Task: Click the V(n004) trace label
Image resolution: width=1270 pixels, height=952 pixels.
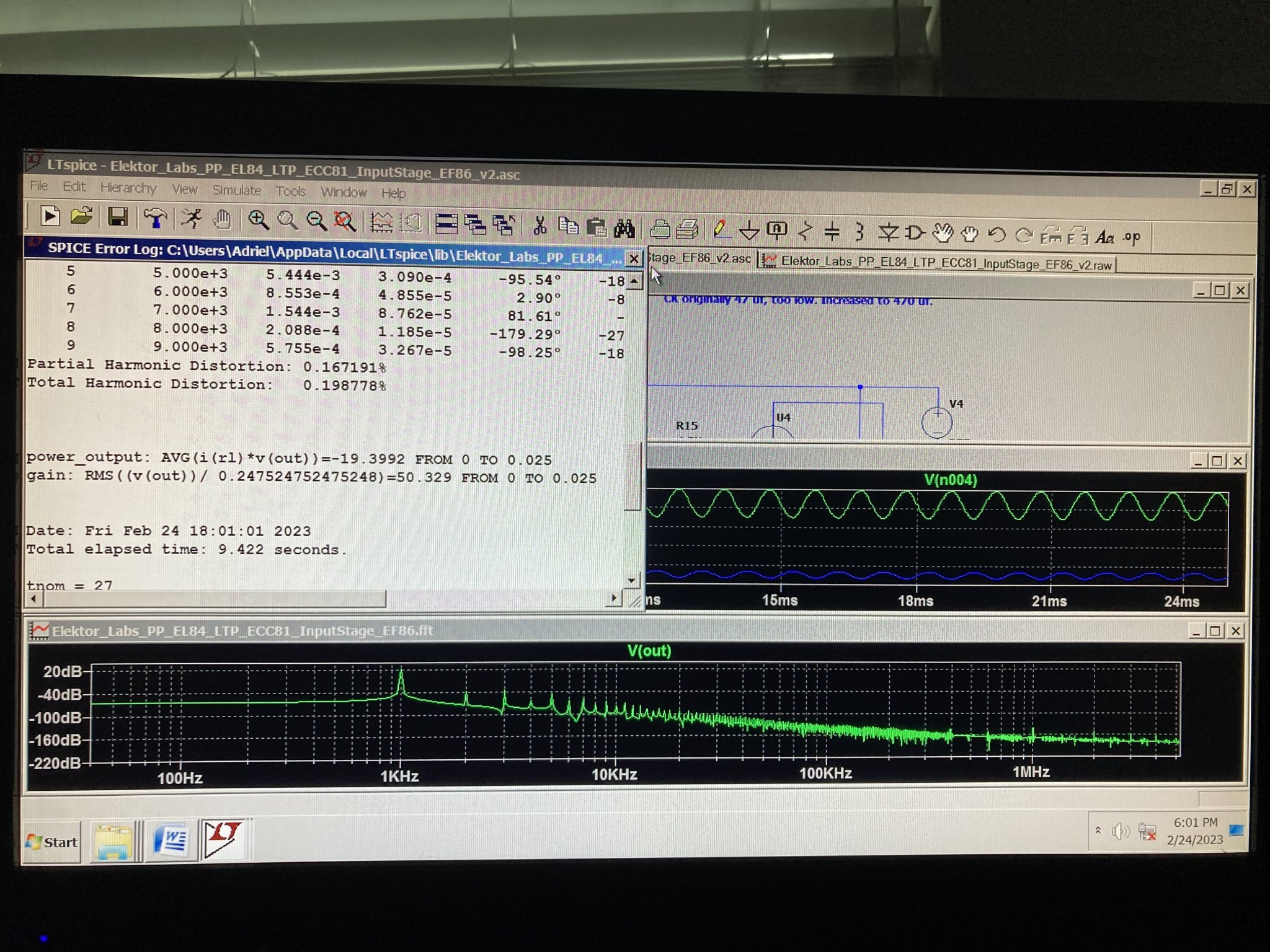Action: click(951, 480)
